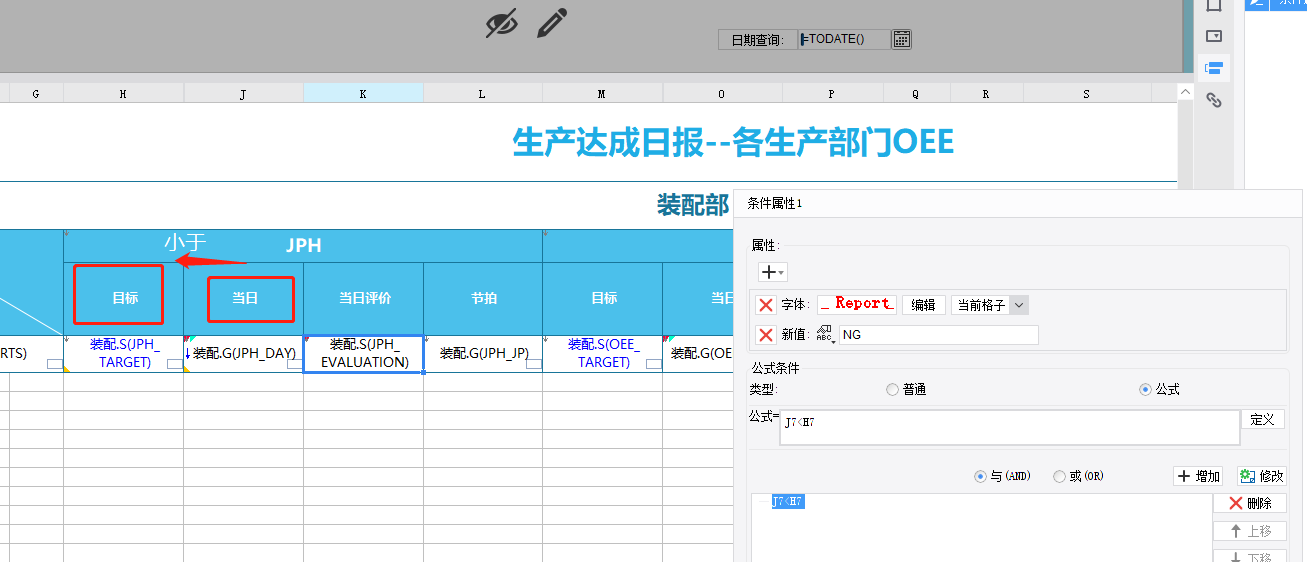Select the condition attributes sidebar icon

(1214, 69)
